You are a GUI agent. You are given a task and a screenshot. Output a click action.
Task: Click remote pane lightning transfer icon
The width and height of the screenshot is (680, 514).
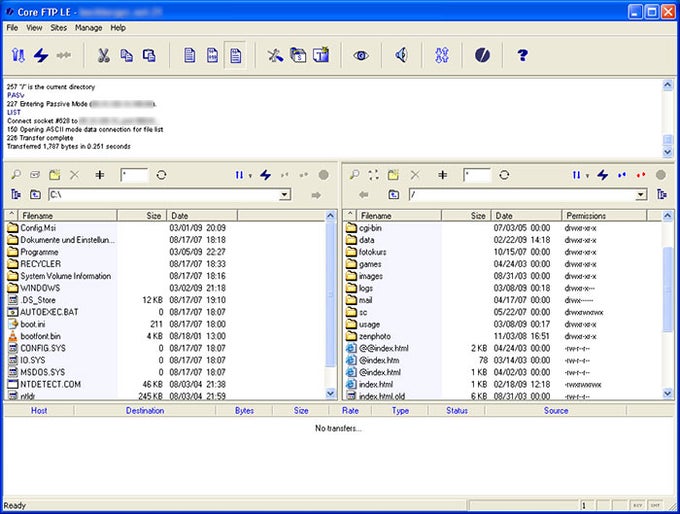(602, 175)
